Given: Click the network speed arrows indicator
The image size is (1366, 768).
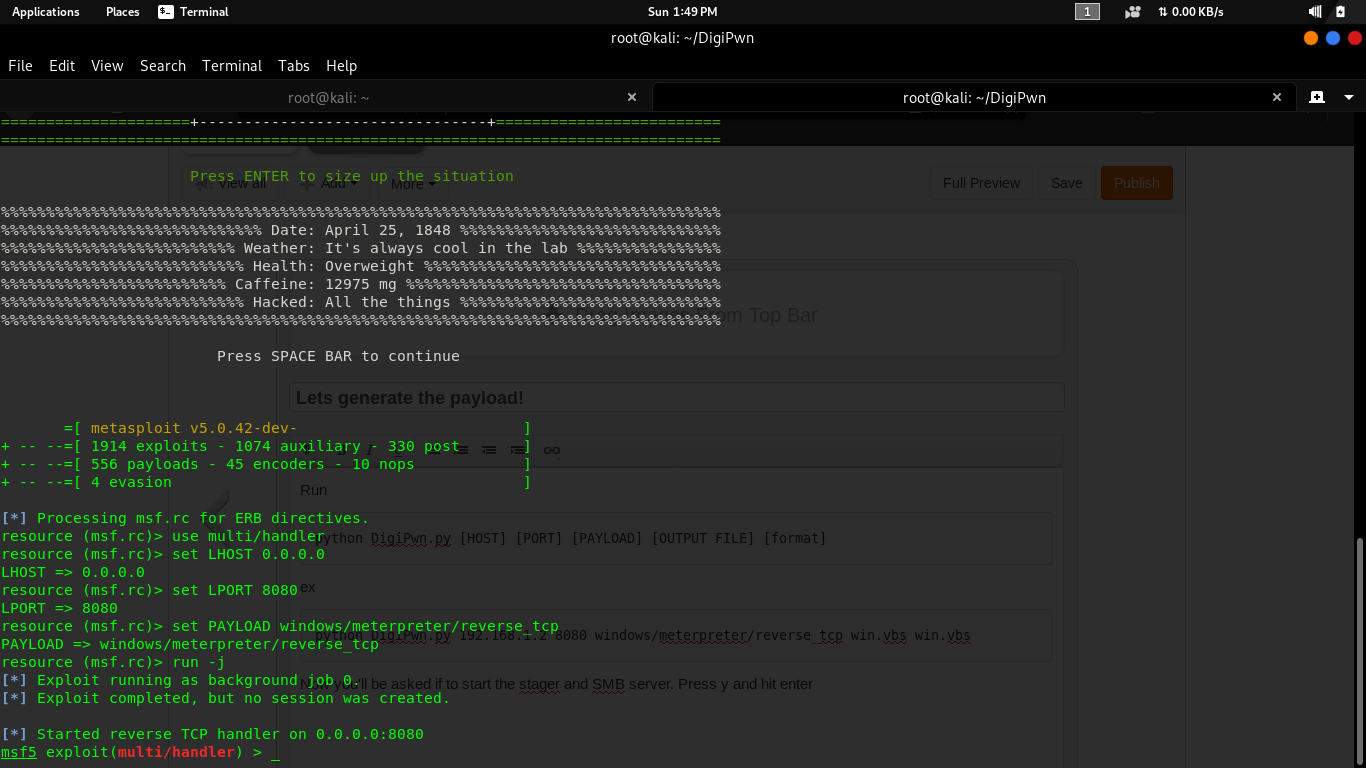Looking at the screenshot, I should [1190, 12].
